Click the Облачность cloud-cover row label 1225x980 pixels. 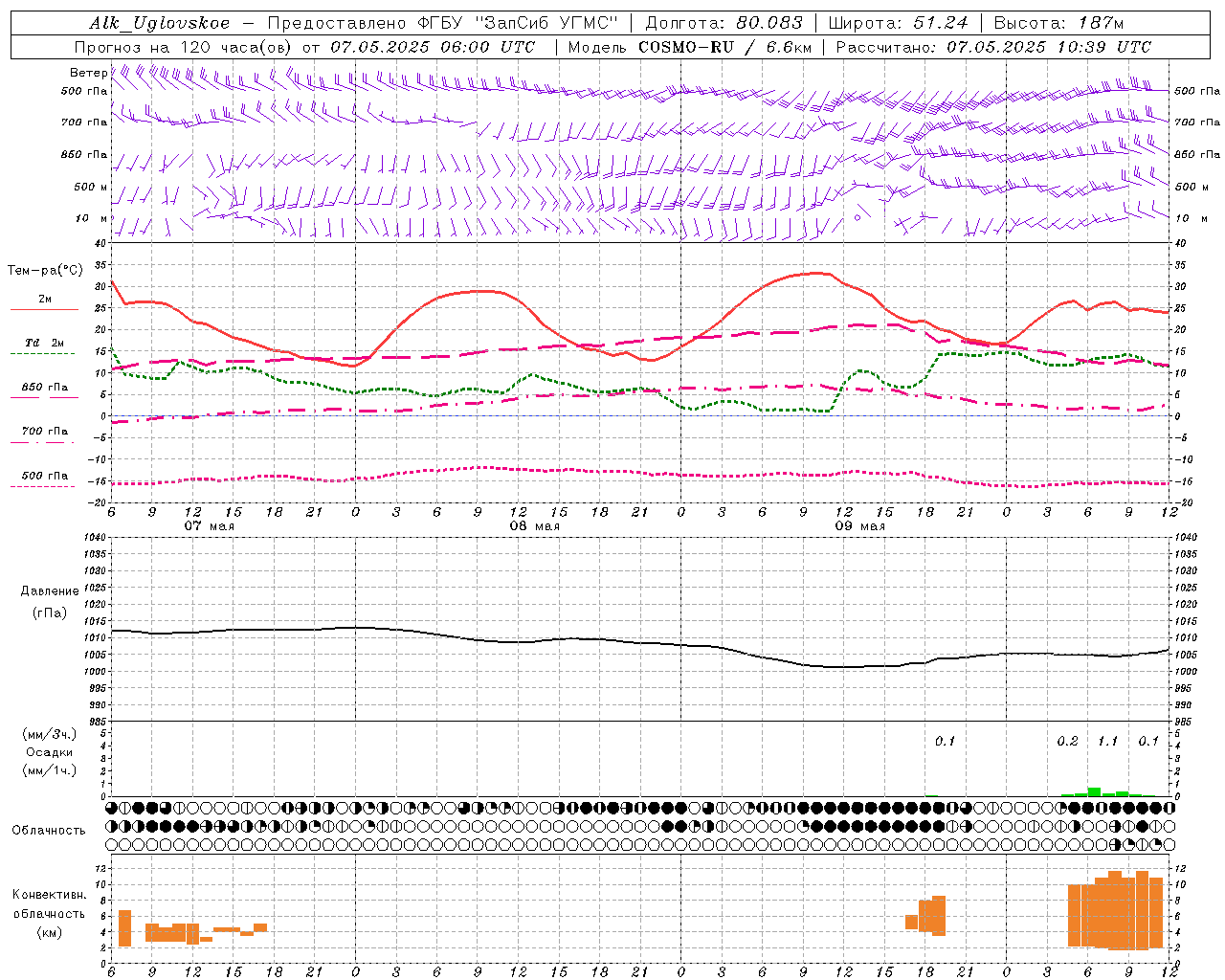[x=49, y=831]
